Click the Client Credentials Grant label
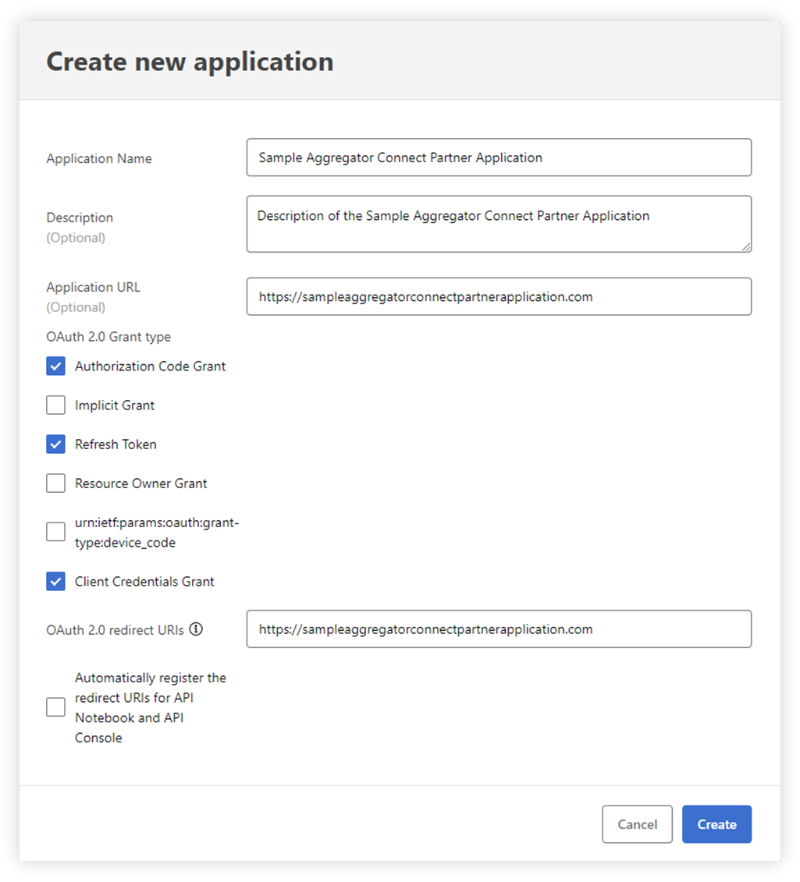 [x=145, y=581]
